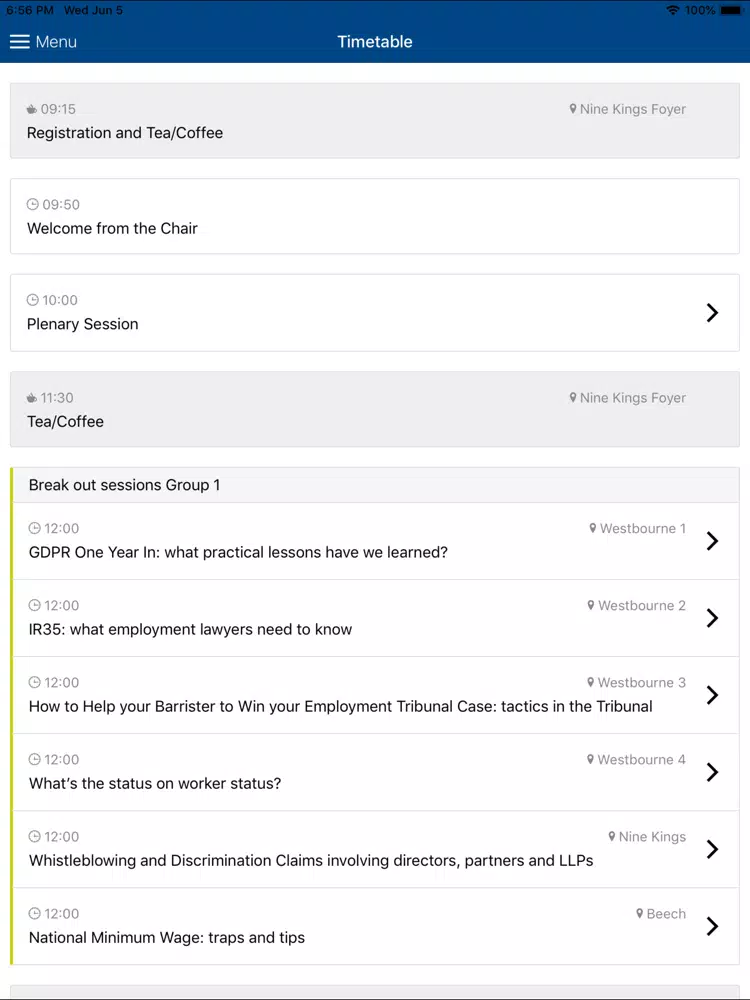This screenshot has width=750, height=1000.
Task: Tap the location pin next to Beech
Action: point(640,913)
